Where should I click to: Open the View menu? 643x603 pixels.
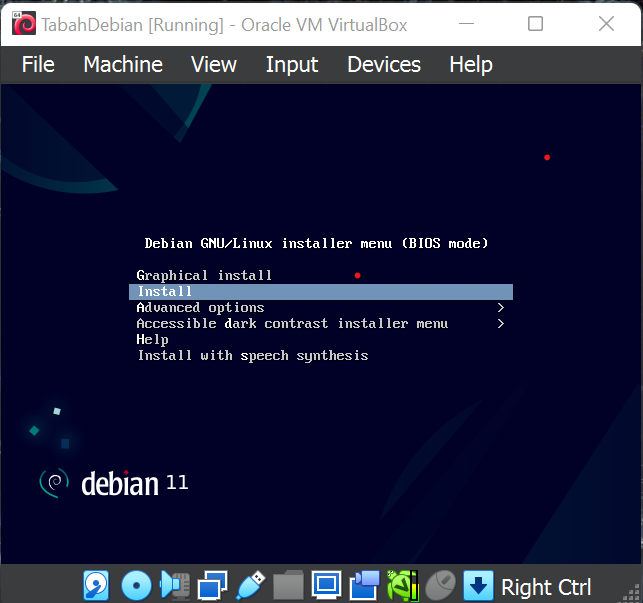pos(214,65)
